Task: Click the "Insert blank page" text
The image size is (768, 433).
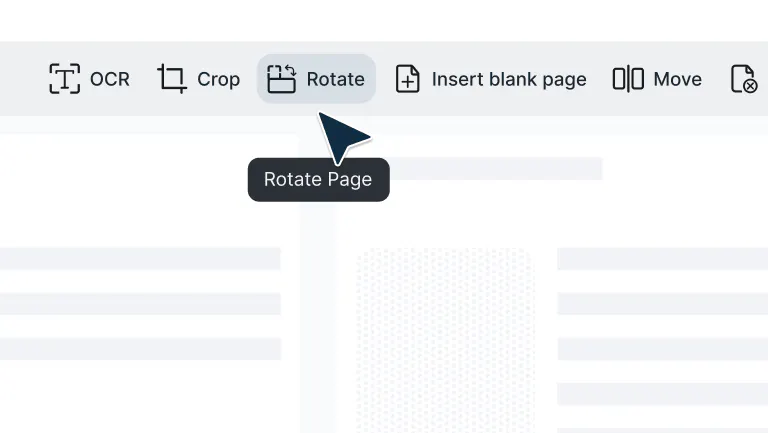Action: pyautogui.click(x=509, y=79)
